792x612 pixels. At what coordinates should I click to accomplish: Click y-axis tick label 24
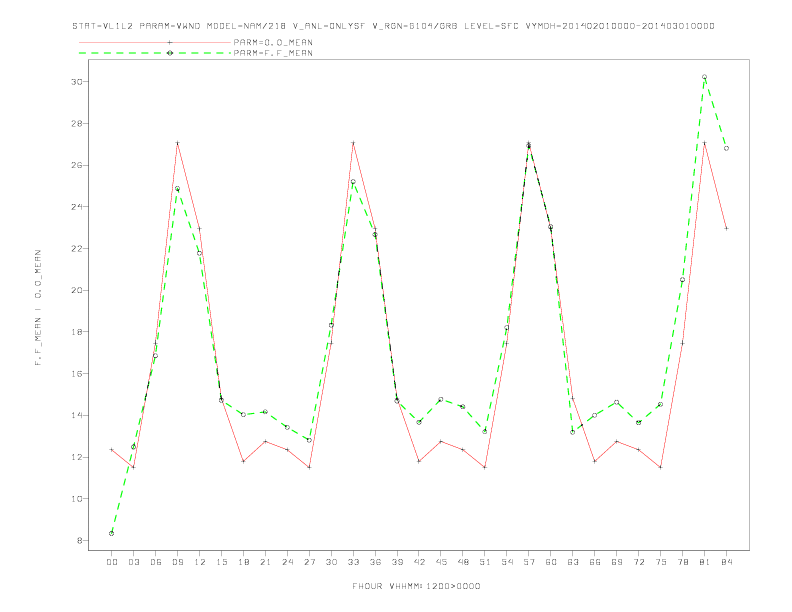[76, 207]
